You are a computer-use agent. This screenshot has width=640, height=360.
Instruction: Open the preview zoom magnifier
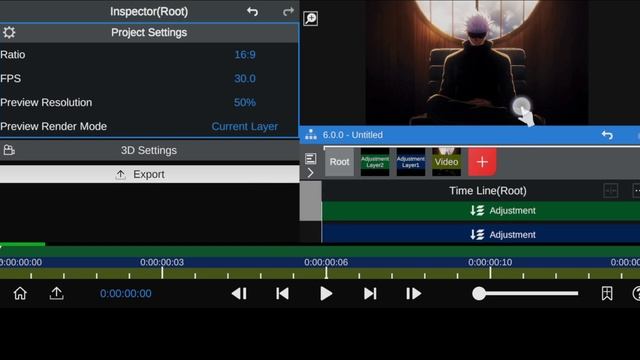[311, 18]
